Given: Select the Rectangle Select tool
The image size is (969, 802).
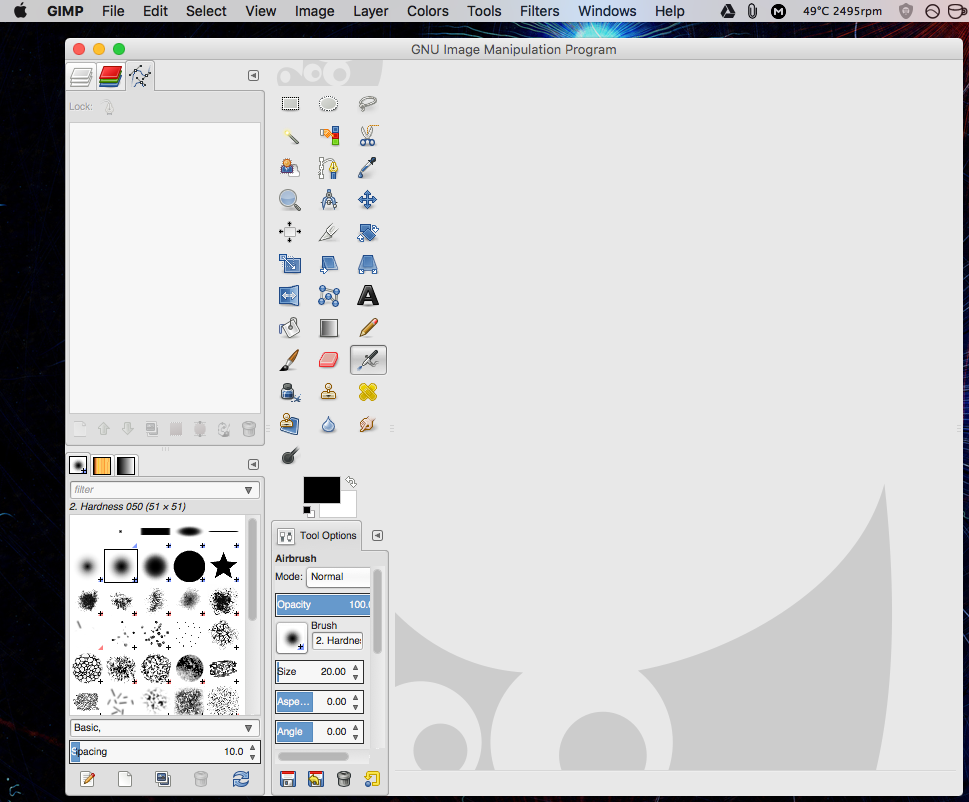Looking at the screenshot, I should click(x=290, y=104).
